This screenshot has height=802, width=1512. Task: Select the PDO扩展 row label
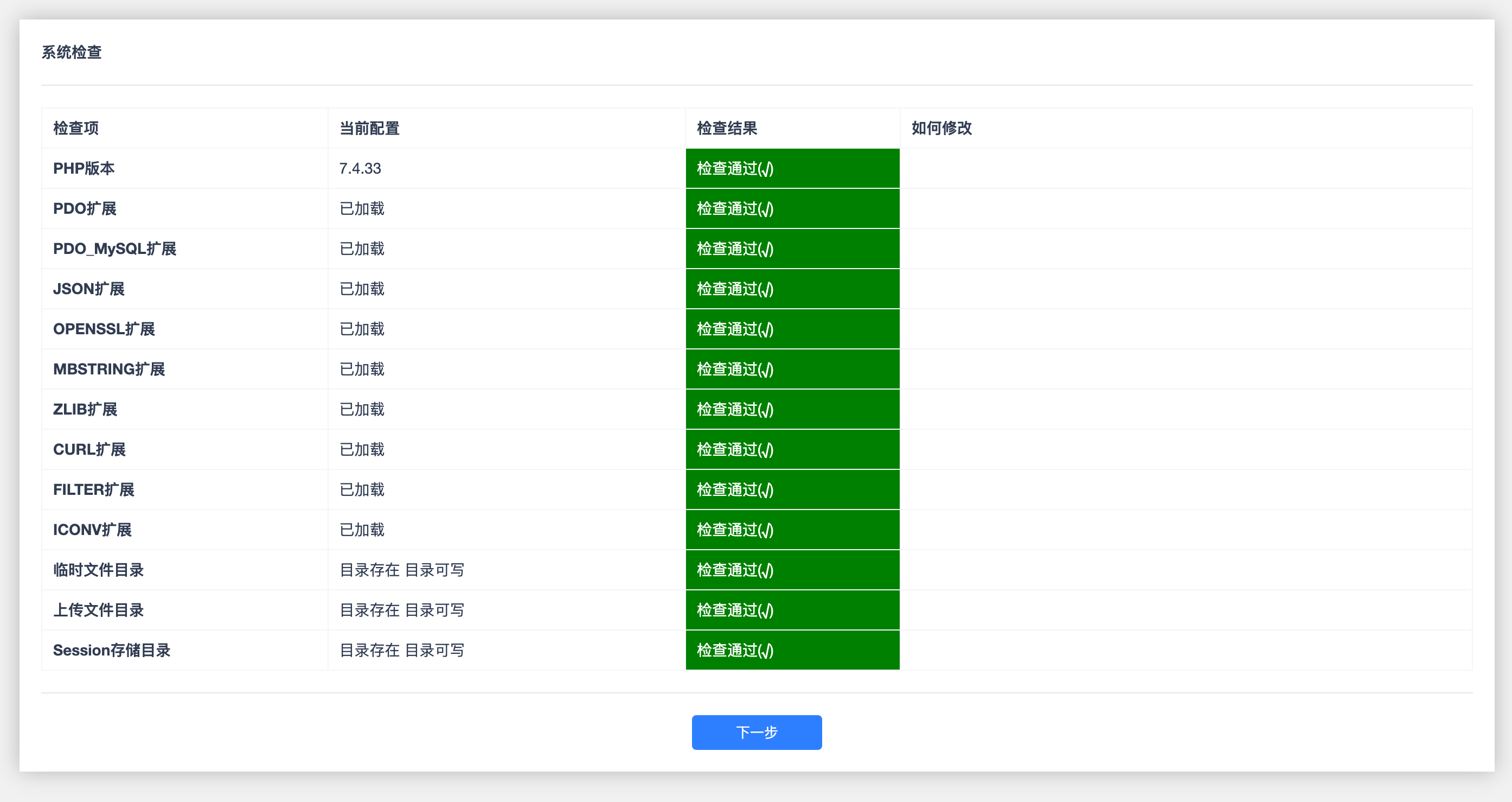click(85, 208)
